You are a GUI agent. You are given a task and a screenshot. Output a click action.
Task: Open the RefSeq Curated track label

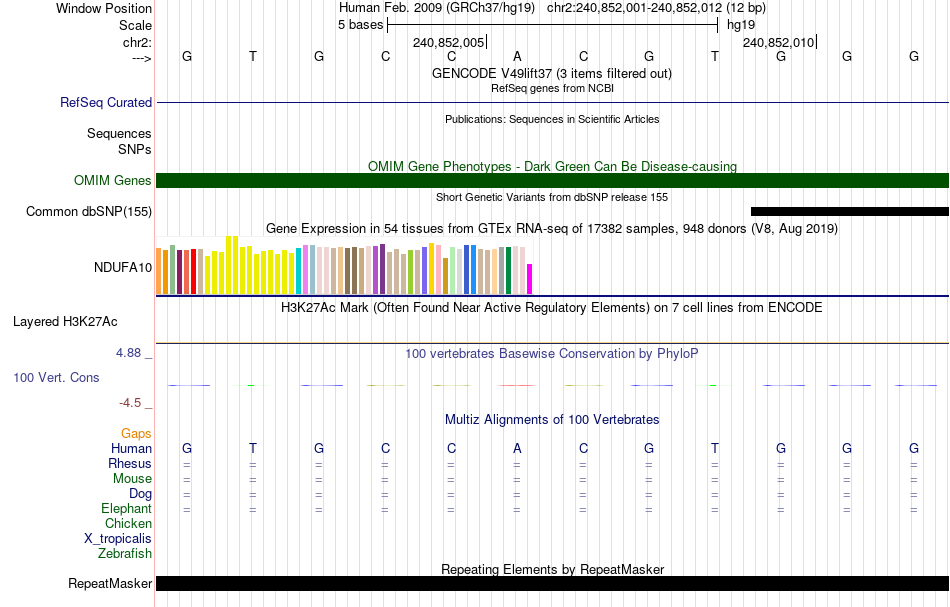(x=106, y=102)
